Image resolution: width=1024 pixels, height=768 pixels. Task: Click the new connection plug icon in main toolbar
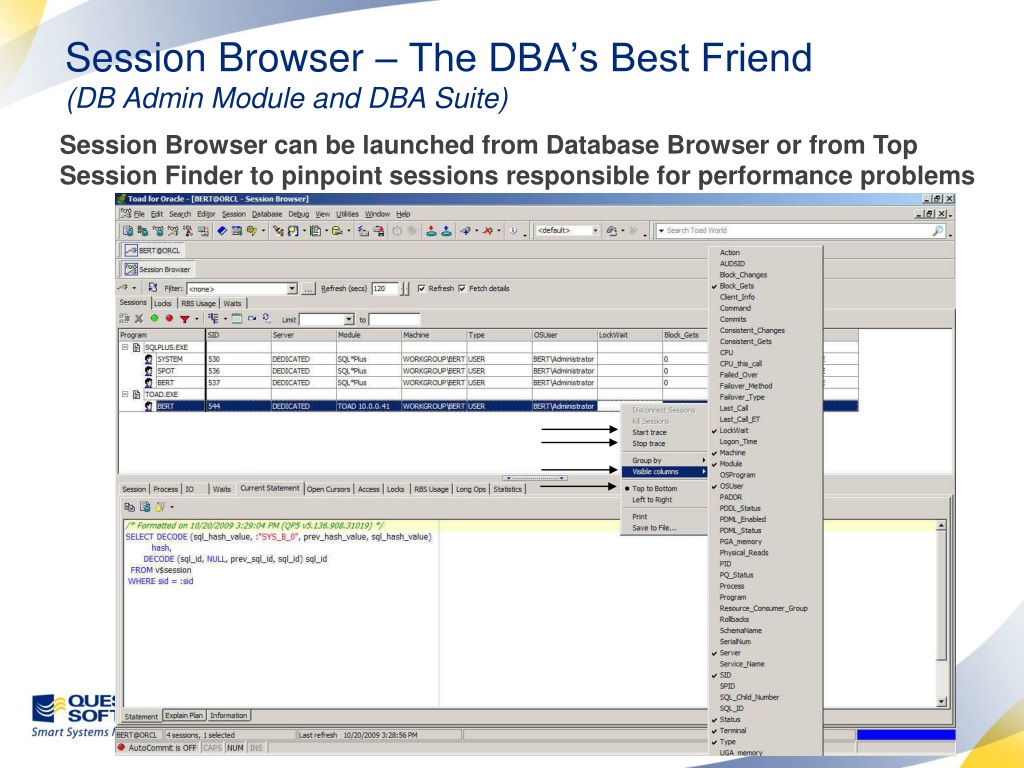(x=466, y=231)
